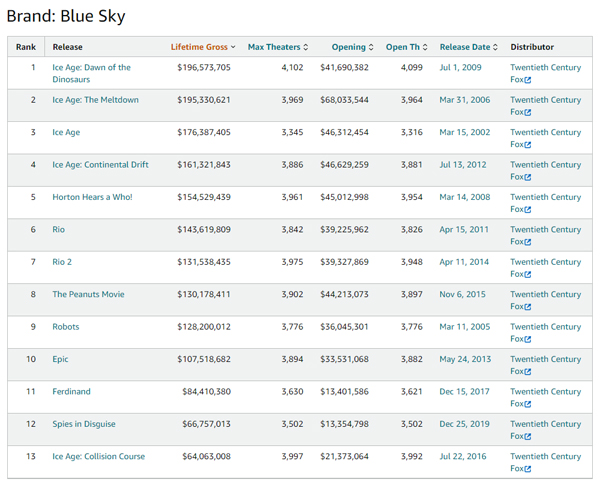Open the Mar 14, 2008 date link

point(465,197)
